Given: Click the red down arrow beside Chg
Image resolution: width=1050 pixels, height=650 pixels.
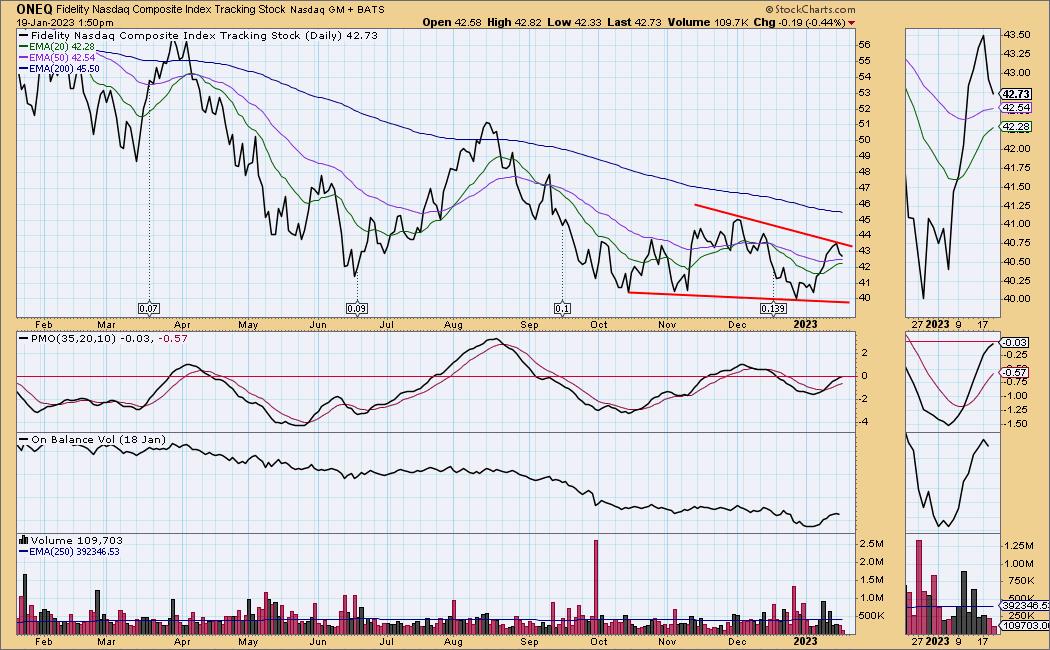Looking at the screenshot, I should tap(851, 23).
